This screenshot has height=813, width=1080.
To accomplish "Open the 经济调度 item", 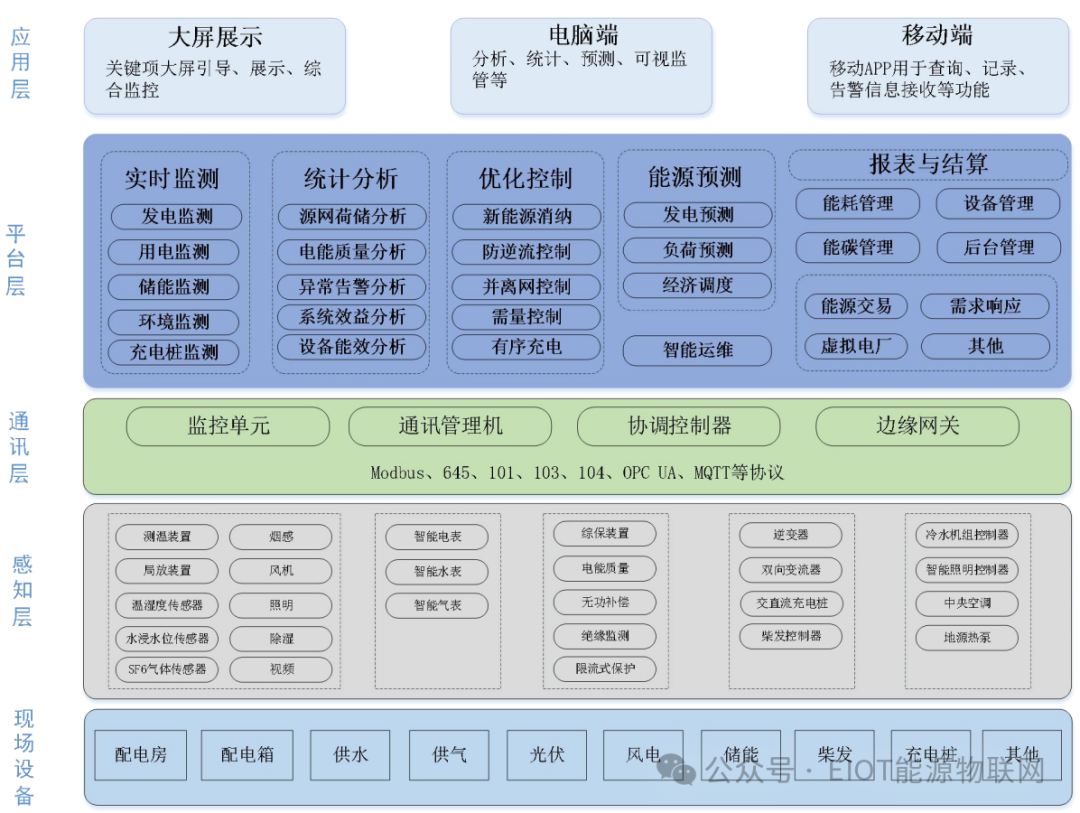I will click(698, 285).
